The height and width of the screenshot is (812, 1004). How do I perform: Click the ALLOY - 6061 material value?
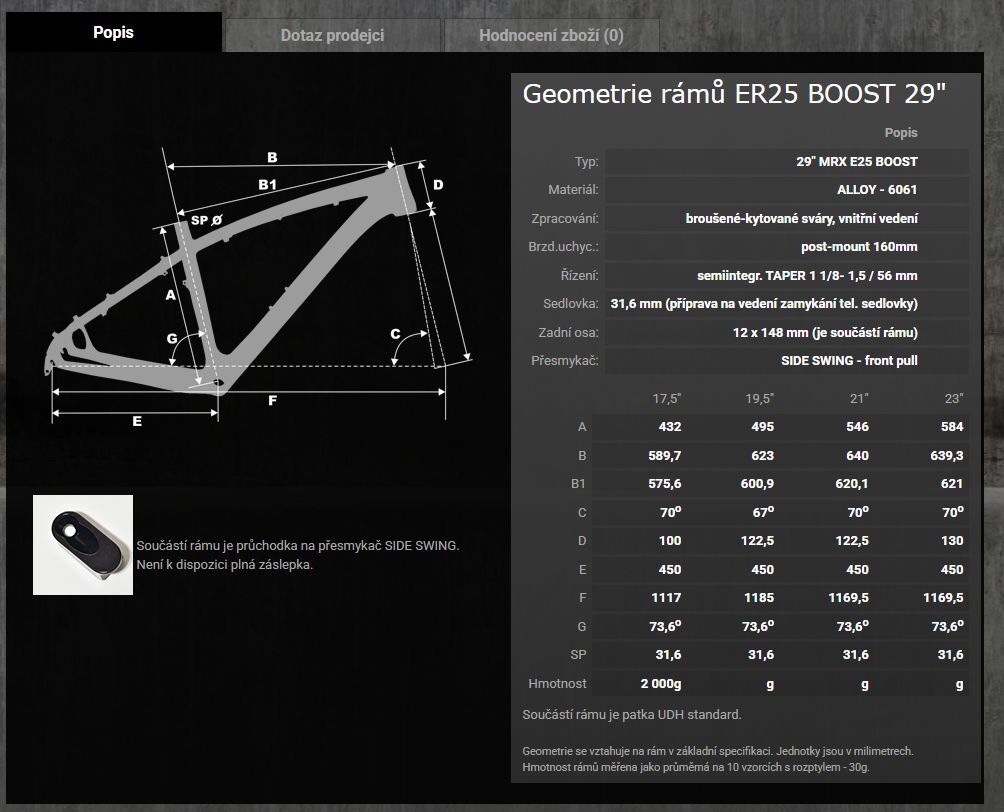pyautogui.click(x=876, y=190)
